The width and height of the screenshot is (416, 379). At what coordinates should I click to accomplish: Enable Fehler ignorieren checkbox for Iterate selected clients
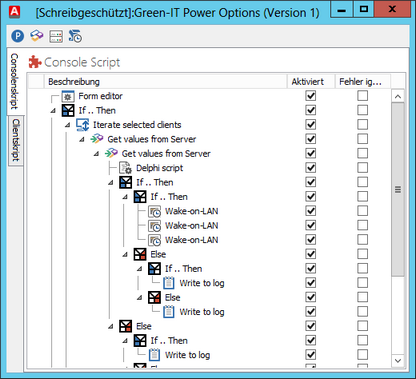point(363,125)
